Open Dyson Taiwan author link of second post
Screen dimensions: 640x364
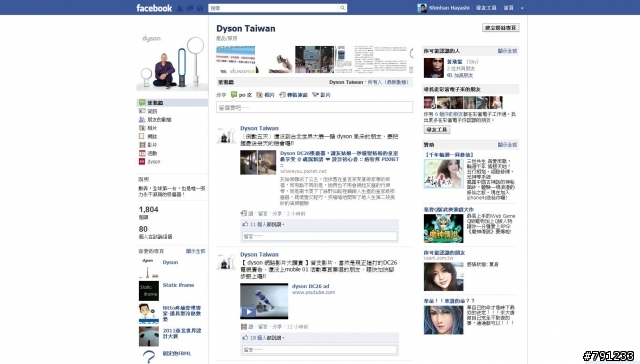pyautogui.click(x=259, y=254)
